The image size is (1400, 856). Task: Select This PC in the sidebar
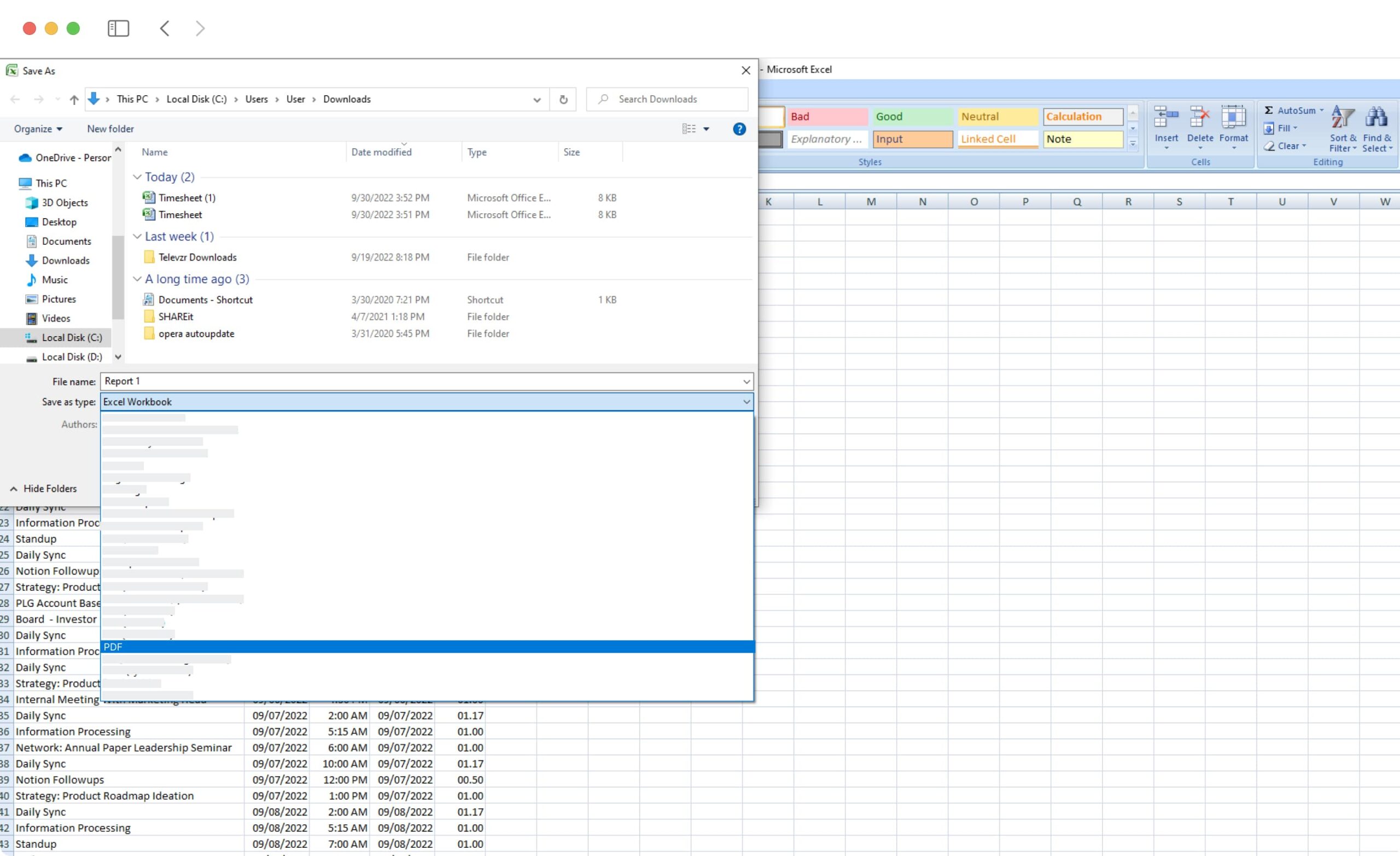[43, 184]
